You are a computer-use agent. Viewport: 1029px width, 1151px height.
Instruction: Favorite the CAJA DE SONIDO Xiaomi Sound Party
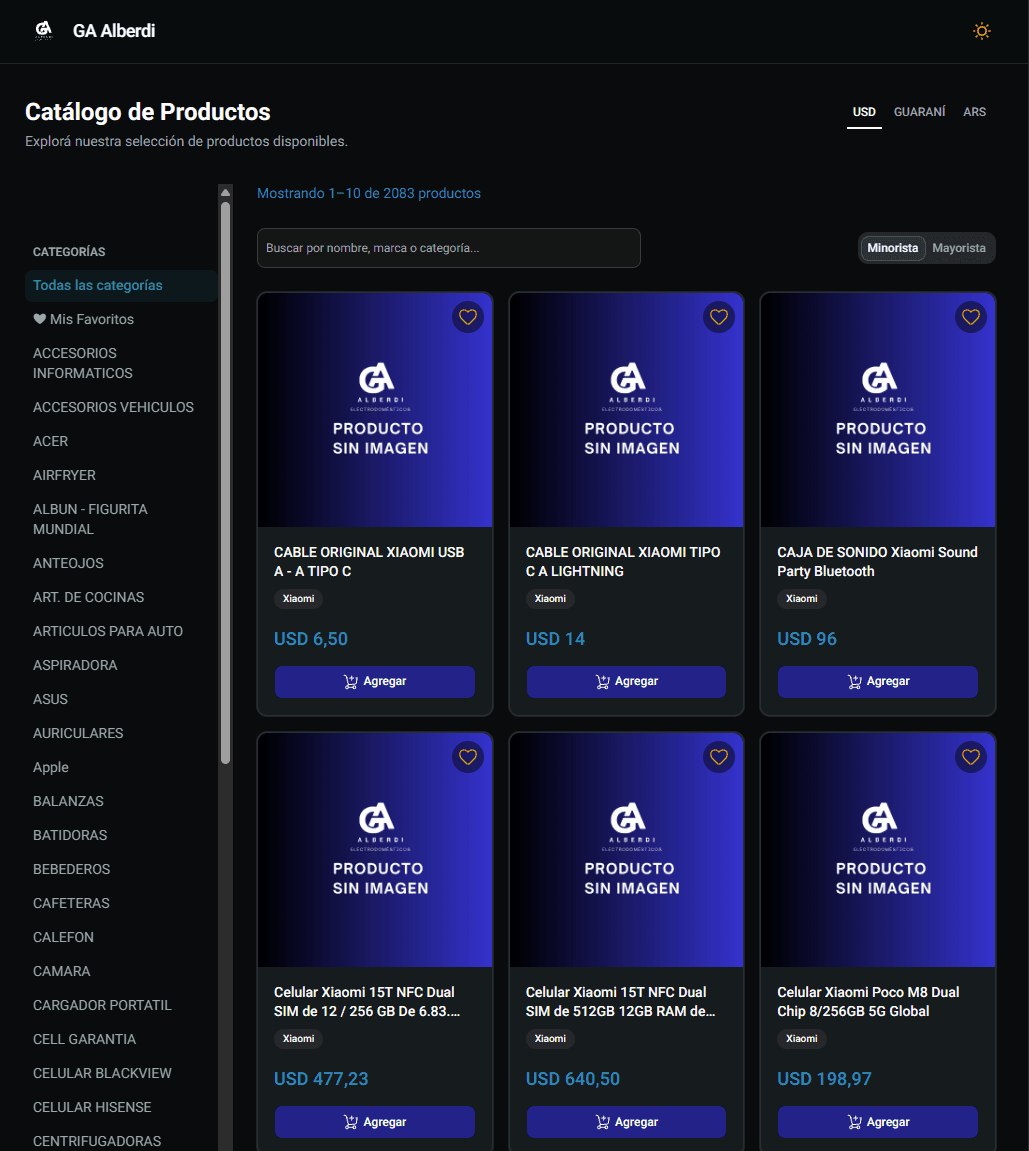pos(970,317)
